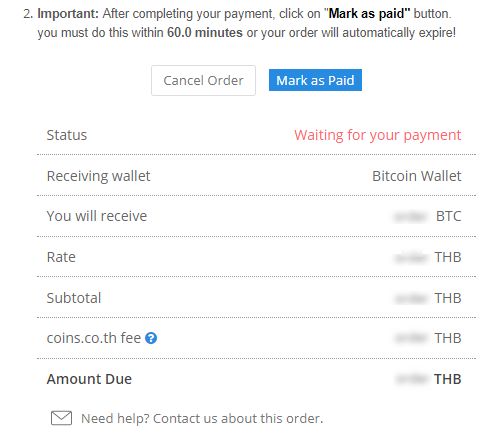Click the bold 60.0 minutes text
This screenshot has height=443, width=498.
[x=205, y=33]
